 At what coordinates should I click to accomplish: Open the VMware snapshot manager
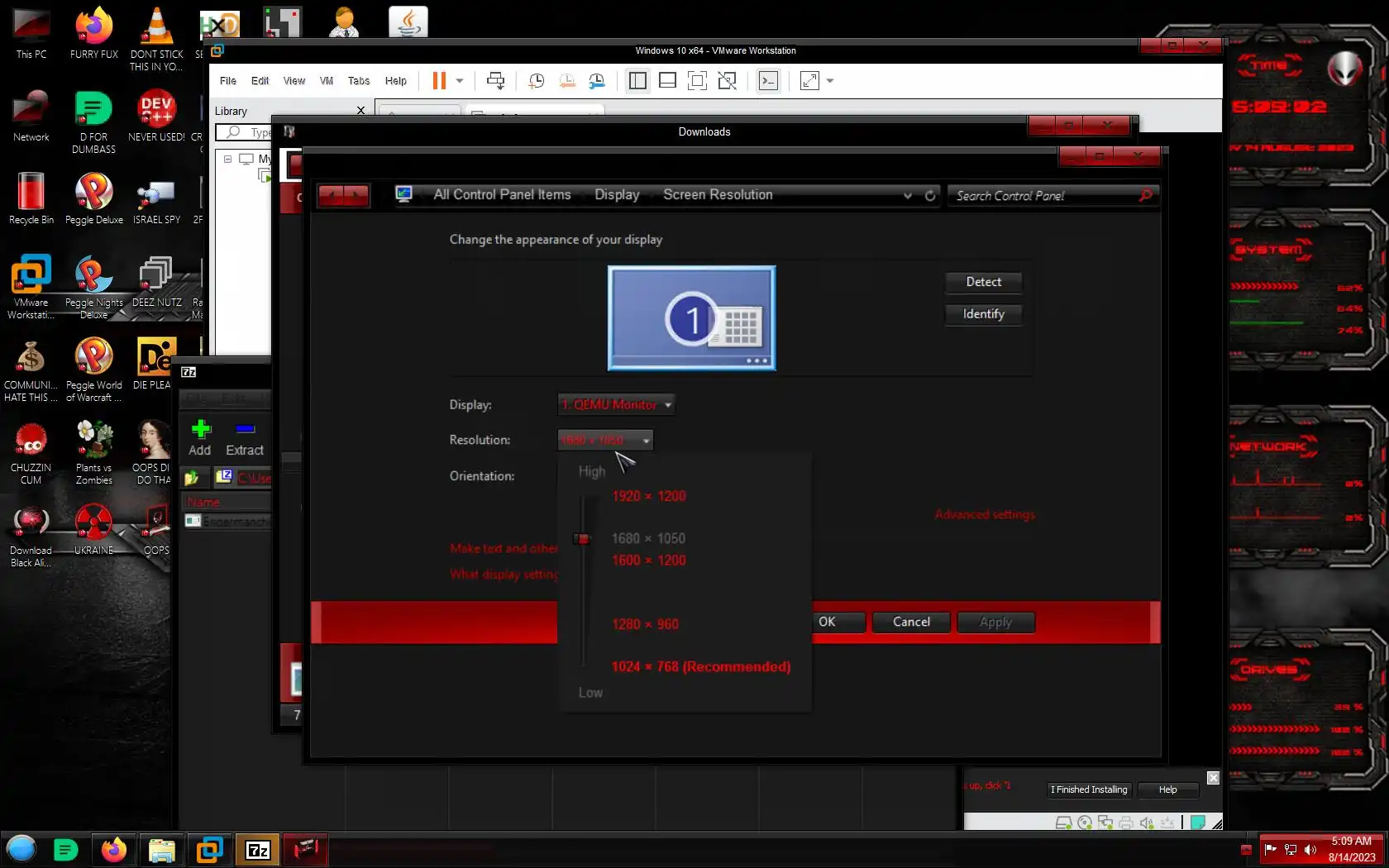(597, 81)
